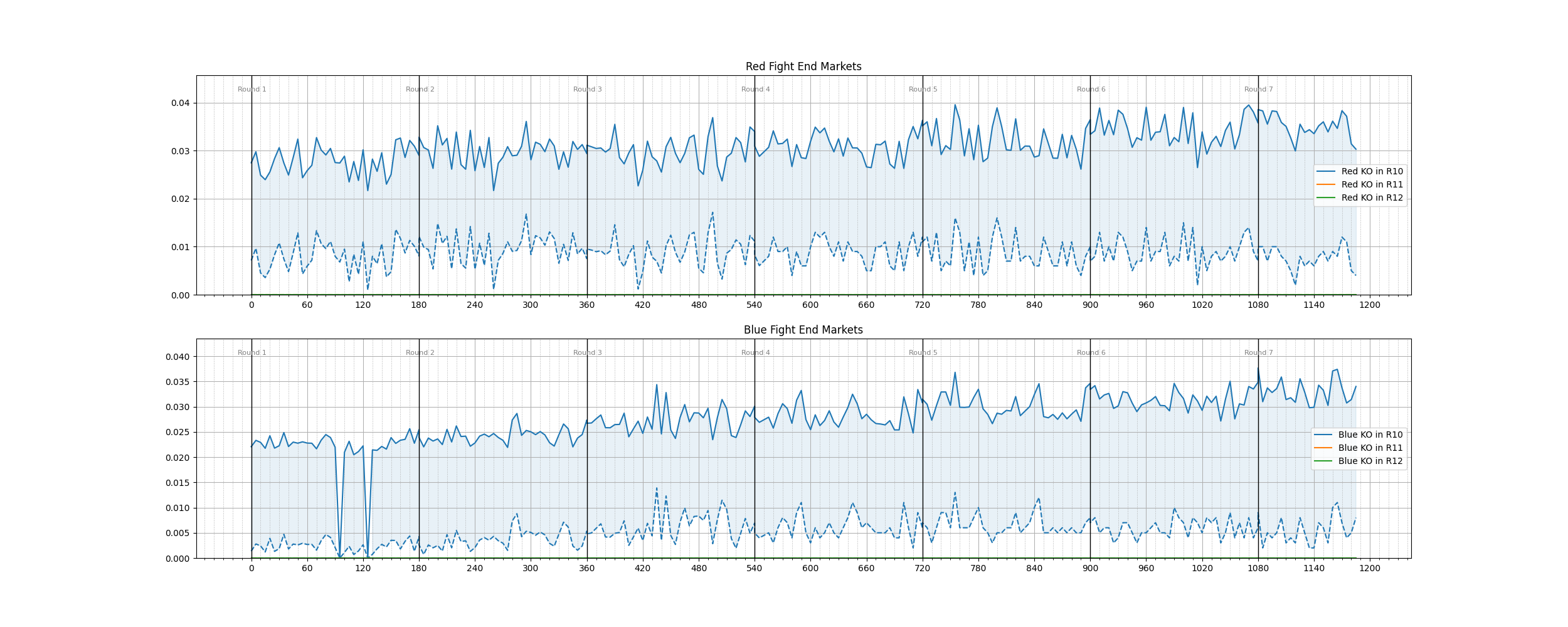Select the Blue KO in R11 legend label
This screenshot has height=627, width=1568.
tap(1370, 448)
